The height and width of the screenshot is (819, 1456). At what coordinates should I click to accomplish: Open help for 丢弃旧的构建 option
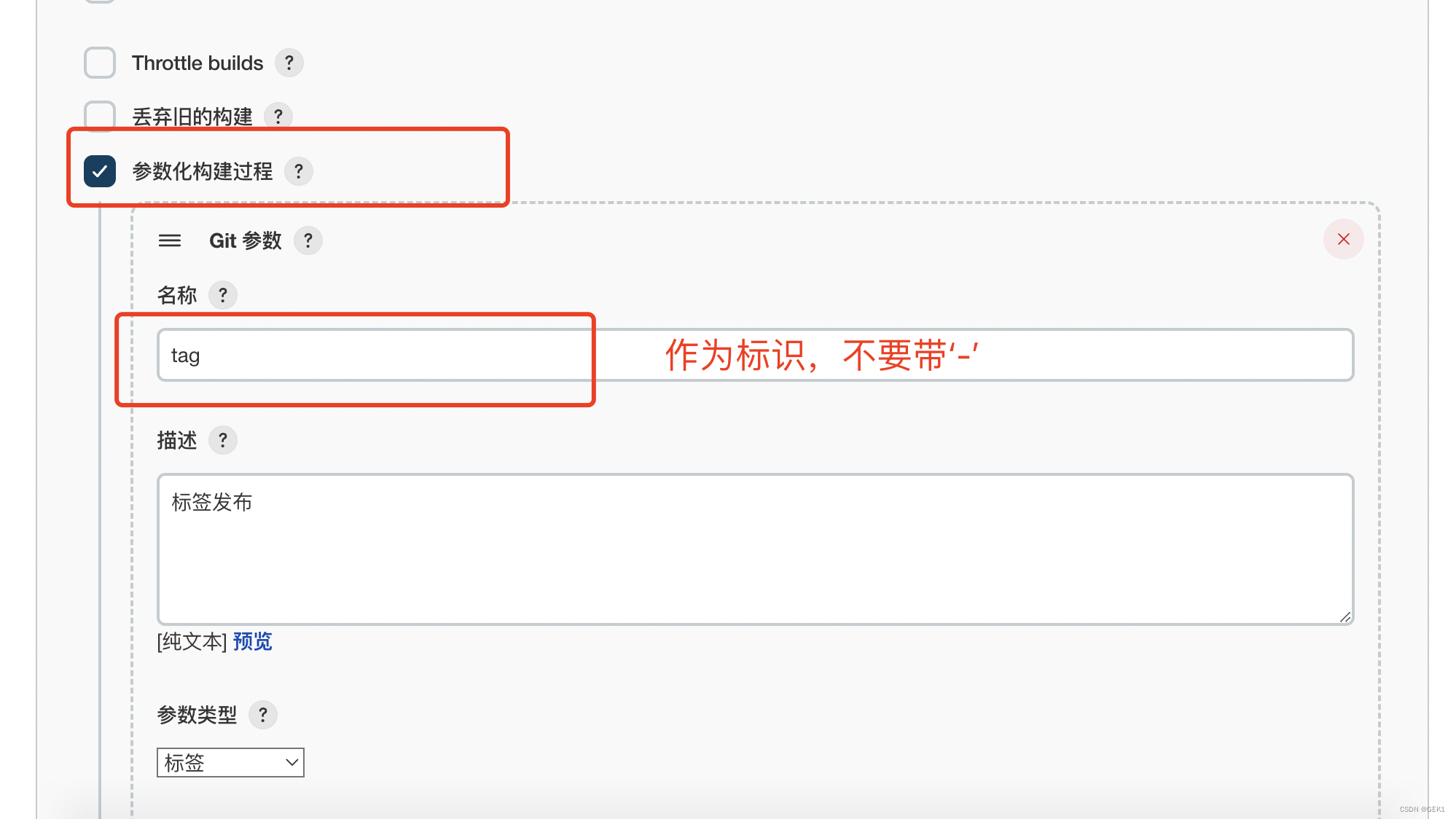(279, 116)
